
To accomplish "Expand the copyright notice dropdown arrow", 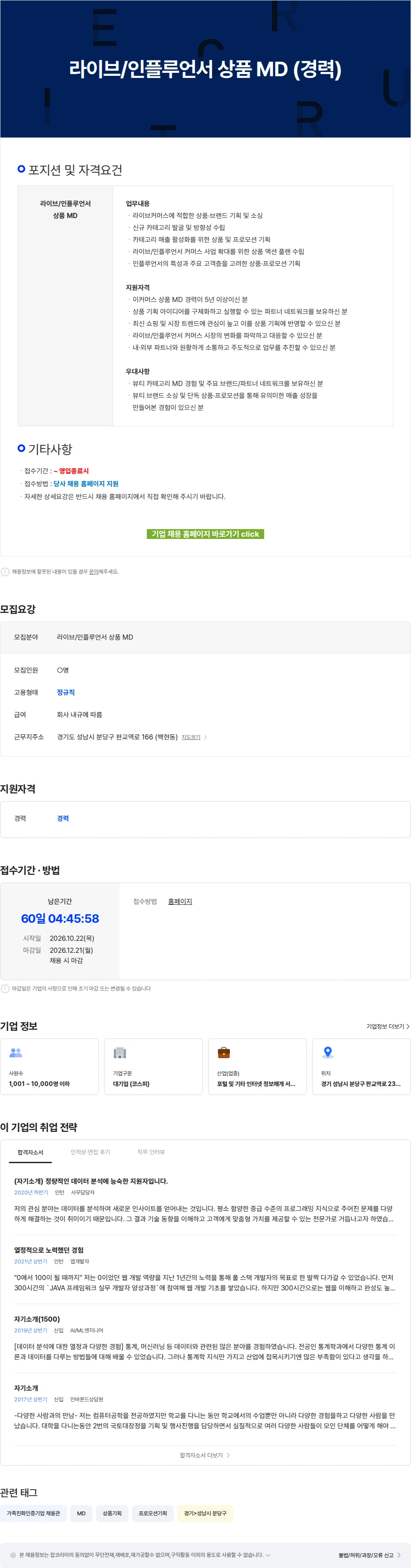I will [268, 1555].
